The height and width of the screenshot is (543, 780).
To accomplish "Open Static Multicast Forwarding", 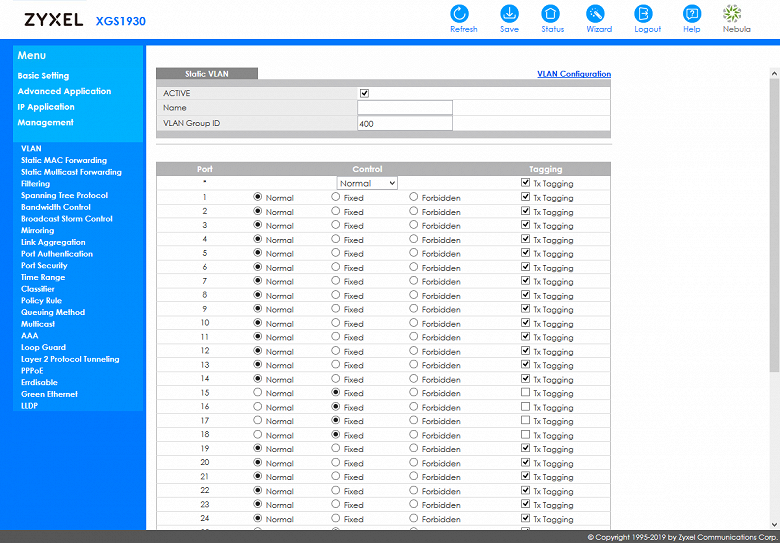I will click(71, 172).
